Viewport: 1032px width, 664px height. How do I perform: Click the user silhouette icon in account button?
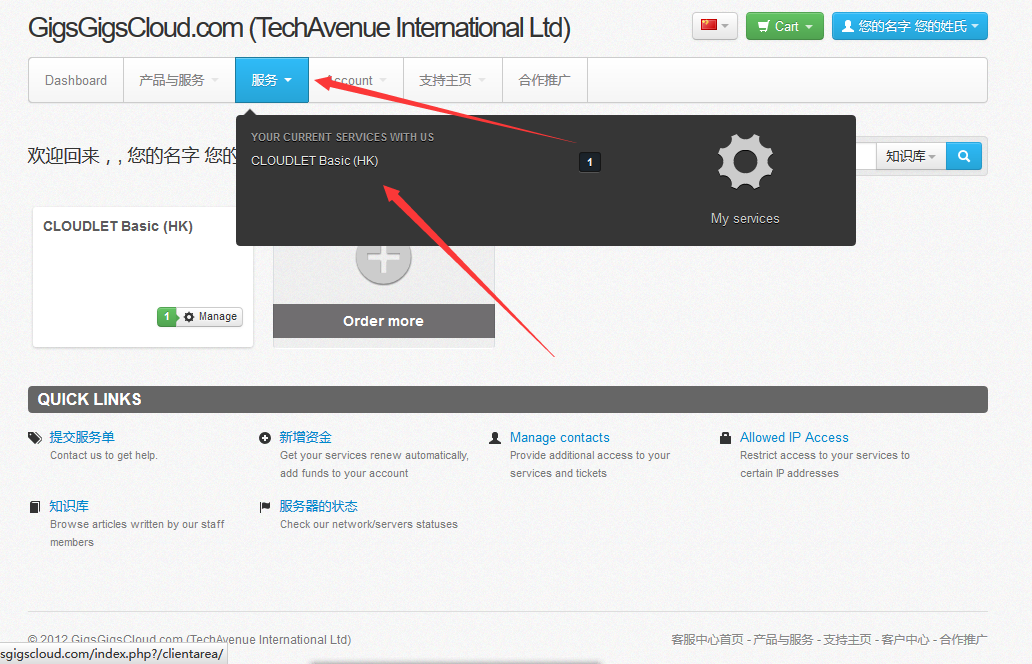(848, 26)
